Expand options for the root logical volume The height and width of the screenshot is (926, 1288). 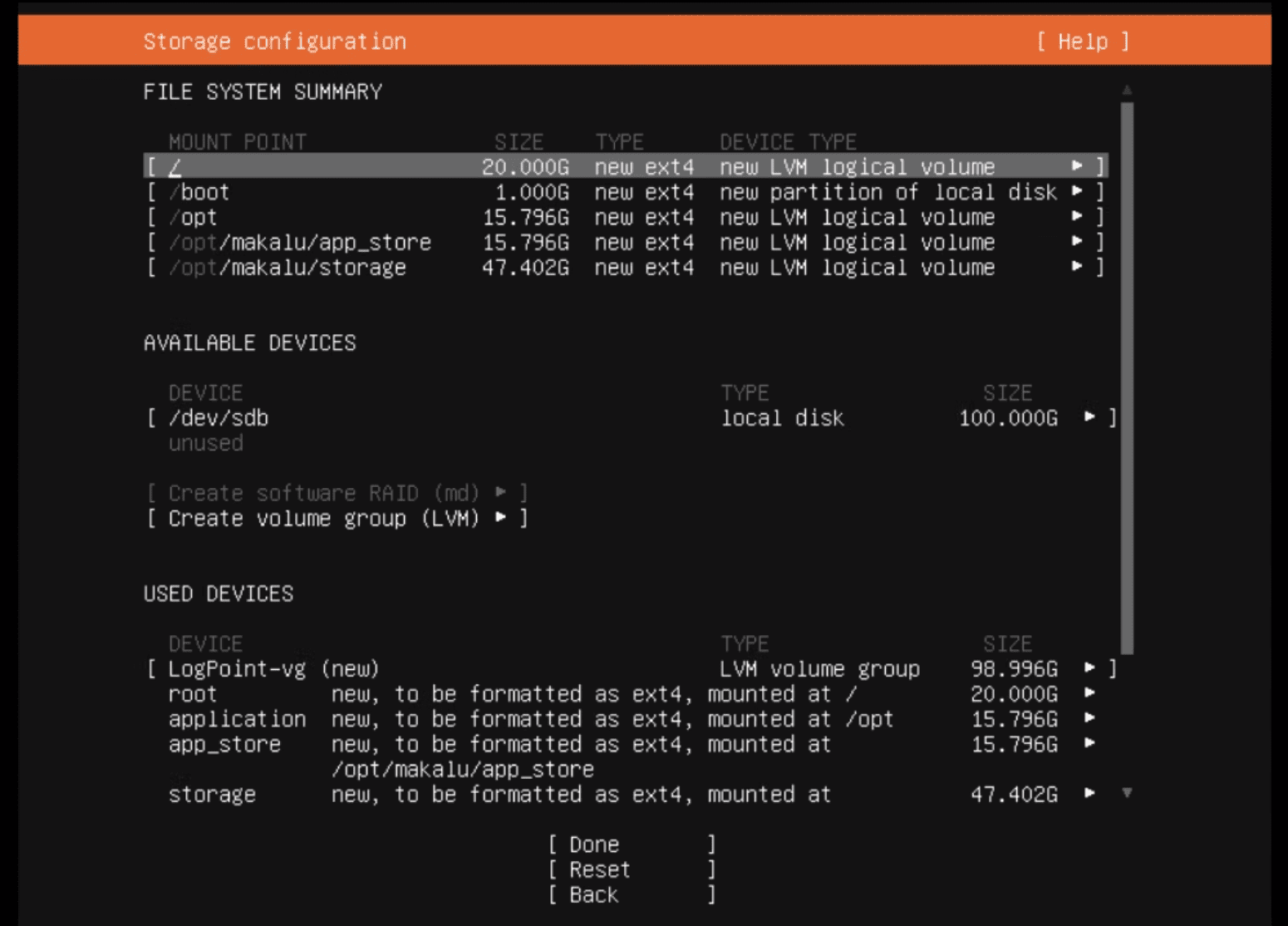click(1089, 693)
